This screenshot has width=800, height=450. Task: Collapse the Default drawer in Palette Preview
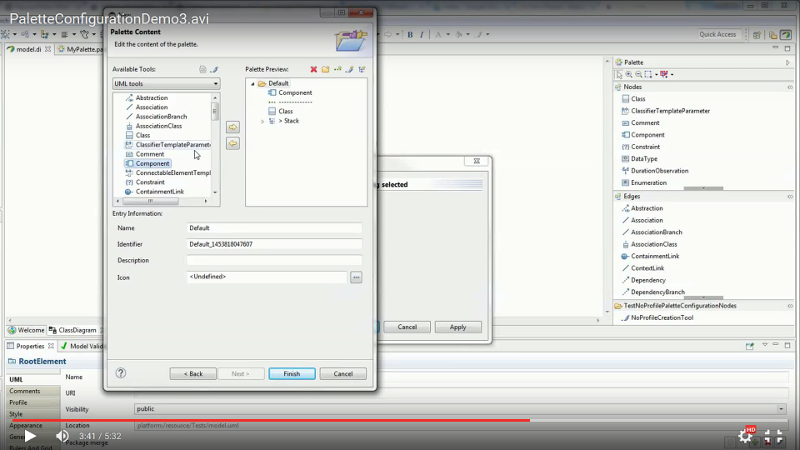pyautogui.click(x=253, y=84)
